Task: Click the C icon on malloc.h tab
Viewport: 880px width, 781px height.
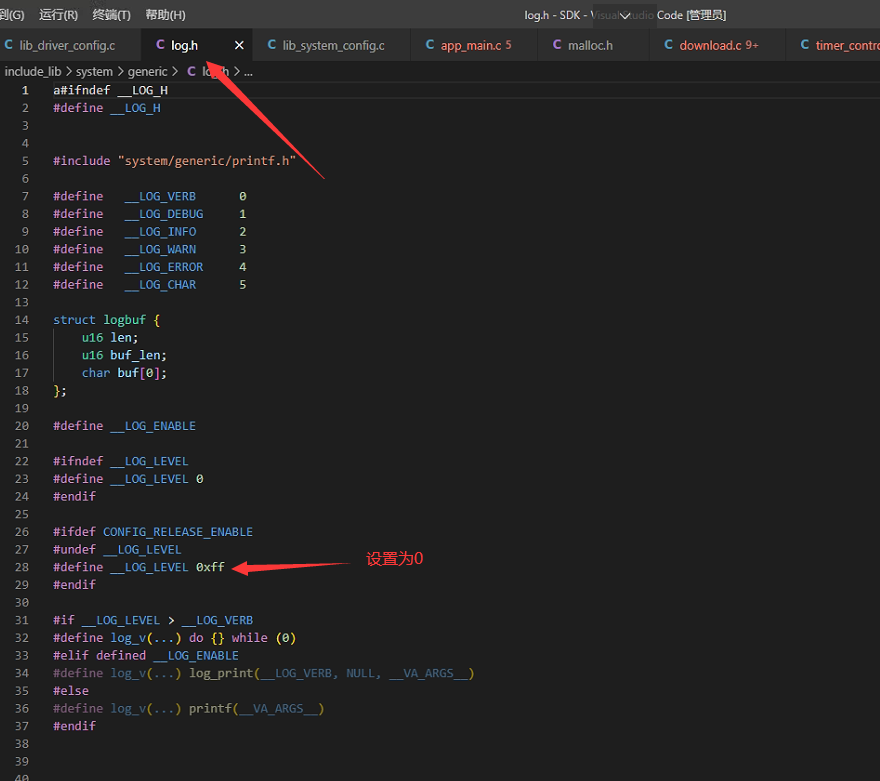Action: (x=557, y=45)
